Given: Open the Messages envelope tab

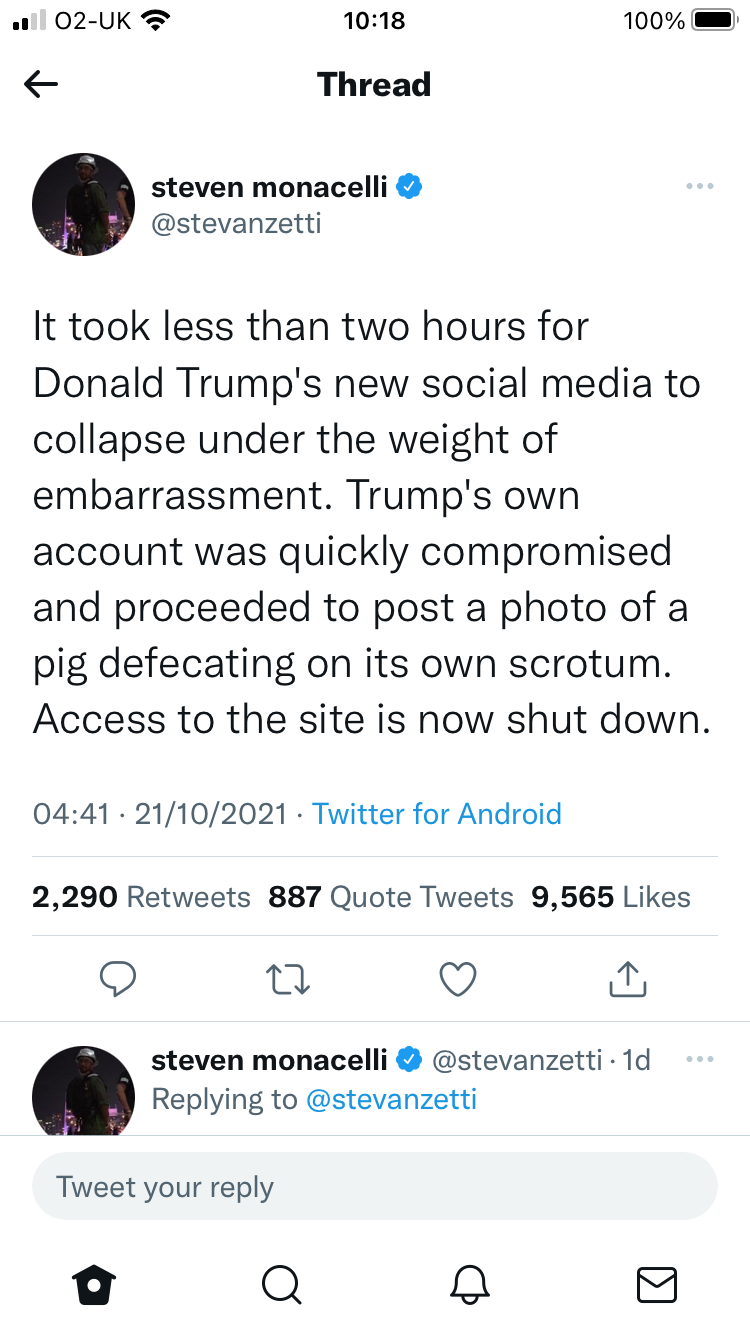Looking at the screenshot, I should click(656, 1283).
